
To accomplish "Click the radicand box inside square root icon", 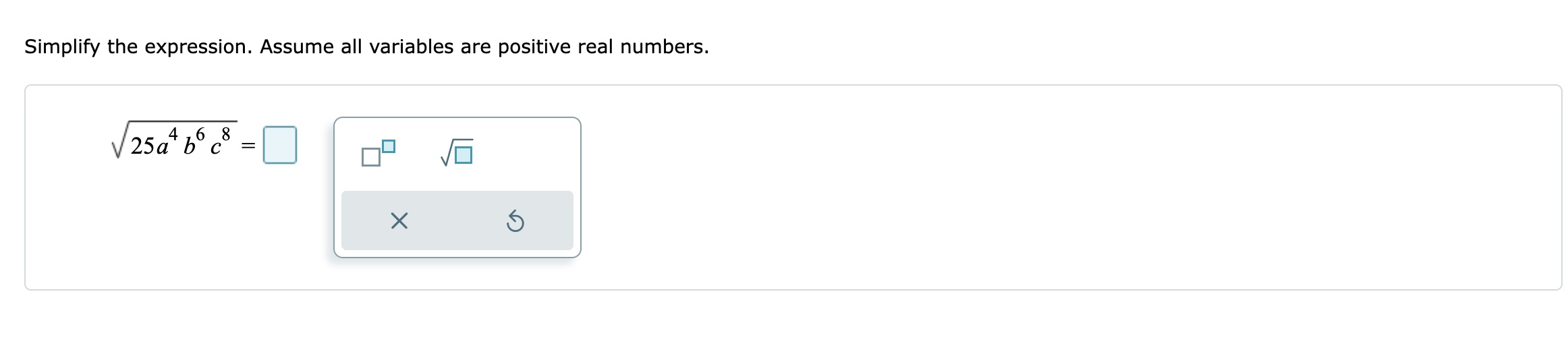I will (x=464, y=155).
